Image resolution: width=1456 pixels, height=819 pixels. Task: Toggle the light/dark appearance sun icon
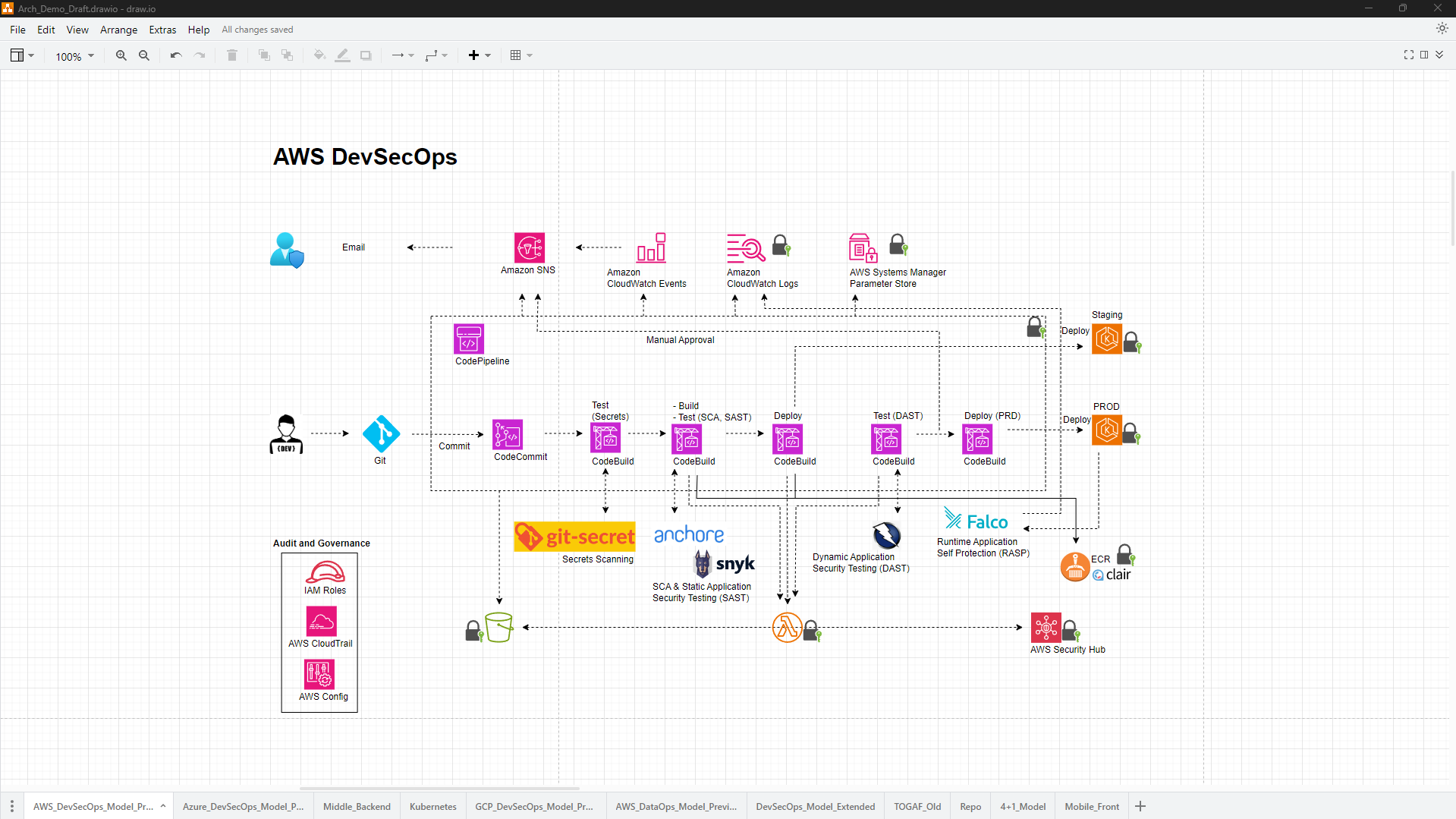point(1442,28)
